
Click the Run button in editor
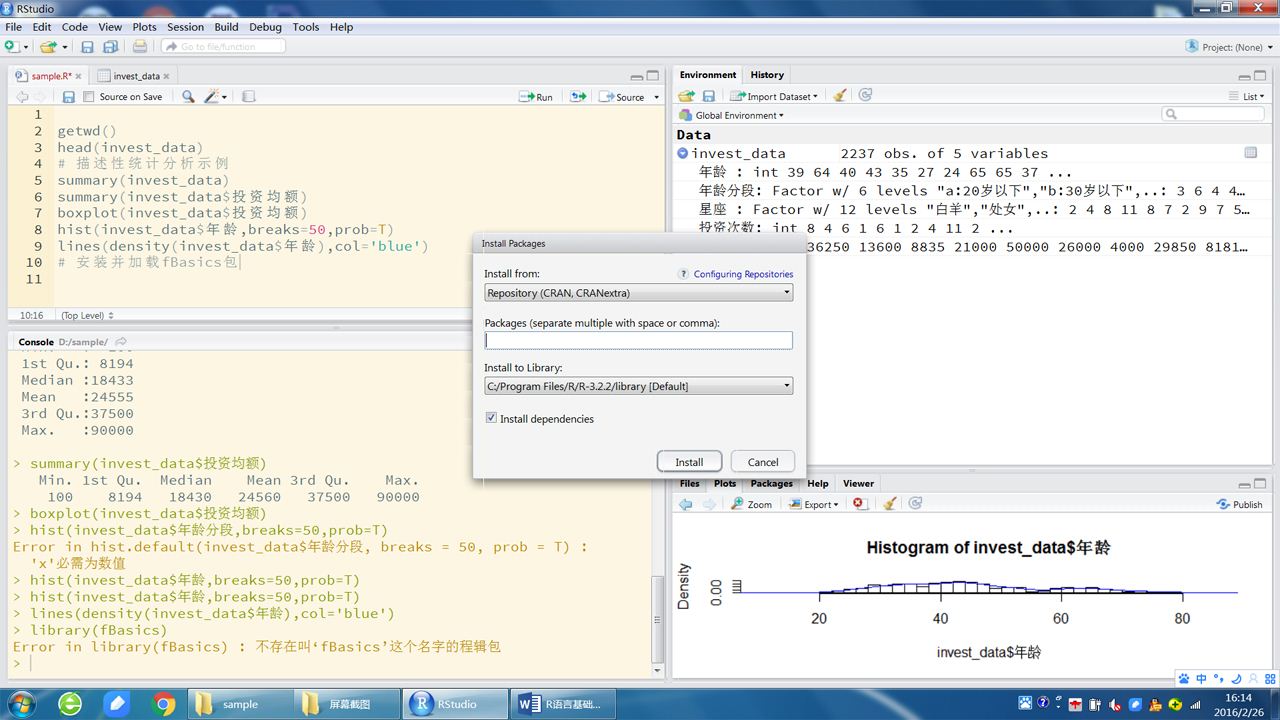pyautogui.click(x=536, y=97)
